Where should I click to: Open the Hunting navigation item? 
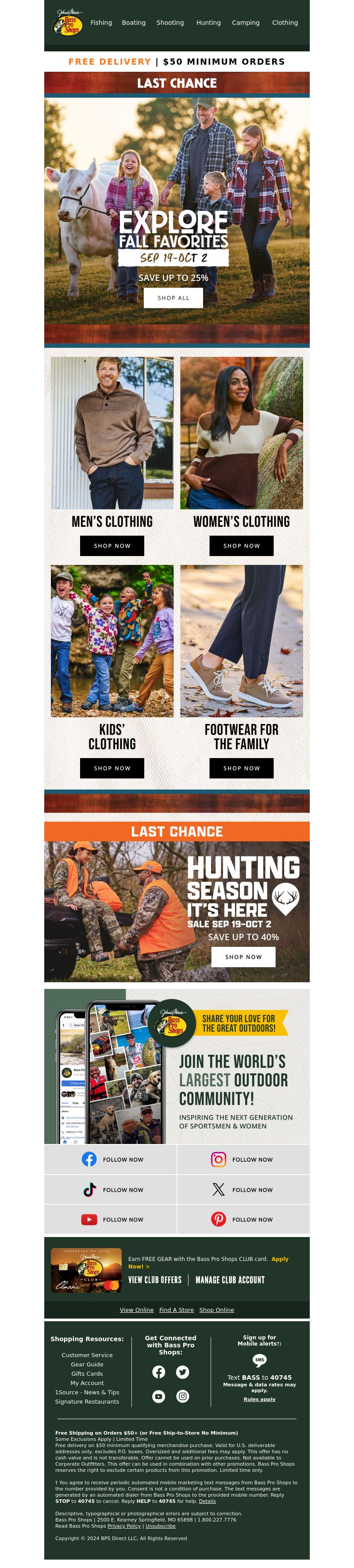click(x=208, y=23)
